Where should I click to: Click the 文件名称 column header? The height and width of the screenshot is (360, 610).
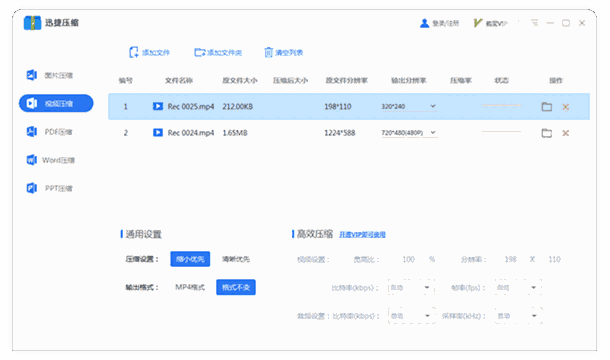click(179, 81)
